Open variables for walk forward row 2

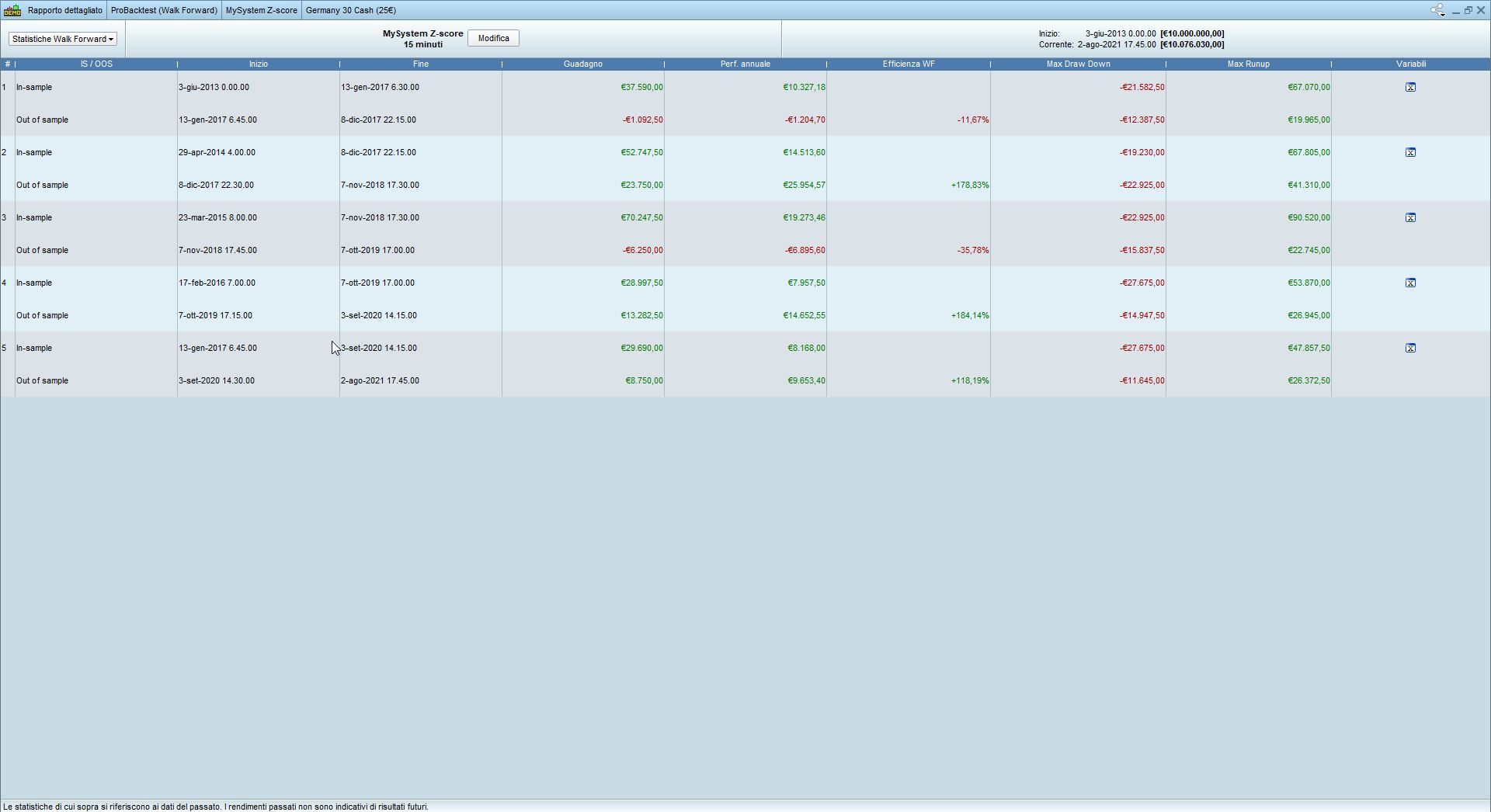click(x=1410, y=152)
